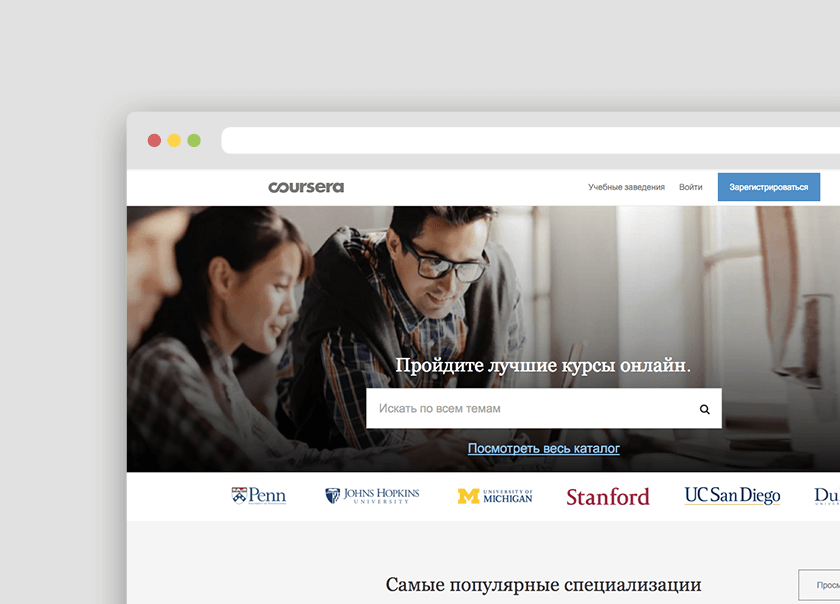840x604 pixels.
Task: Select the Johns Hopkins University logo
Action: coord(372,495)
